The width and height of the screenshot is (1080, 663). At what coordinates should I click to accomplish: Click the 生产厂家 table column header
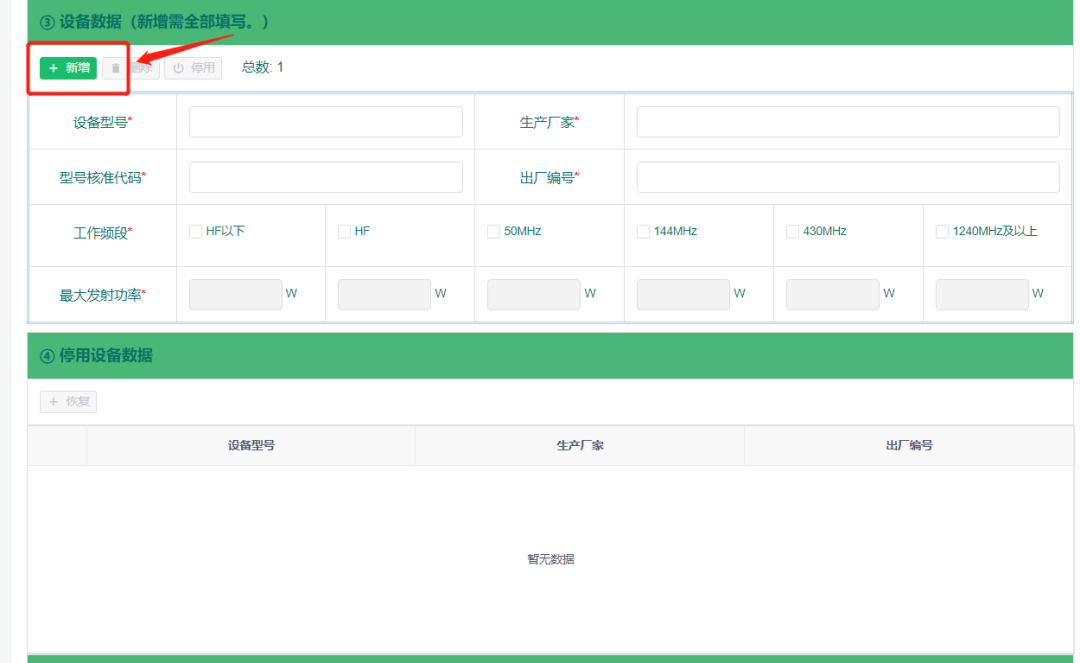coord(580,445)
